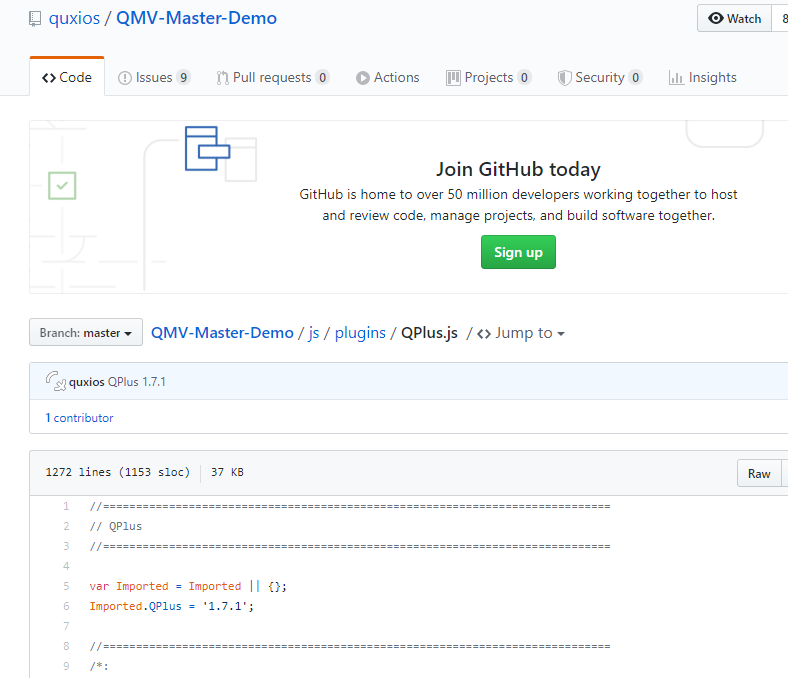Click line number 1
This screenshot has width=788, height=678.
click(66, 506)
